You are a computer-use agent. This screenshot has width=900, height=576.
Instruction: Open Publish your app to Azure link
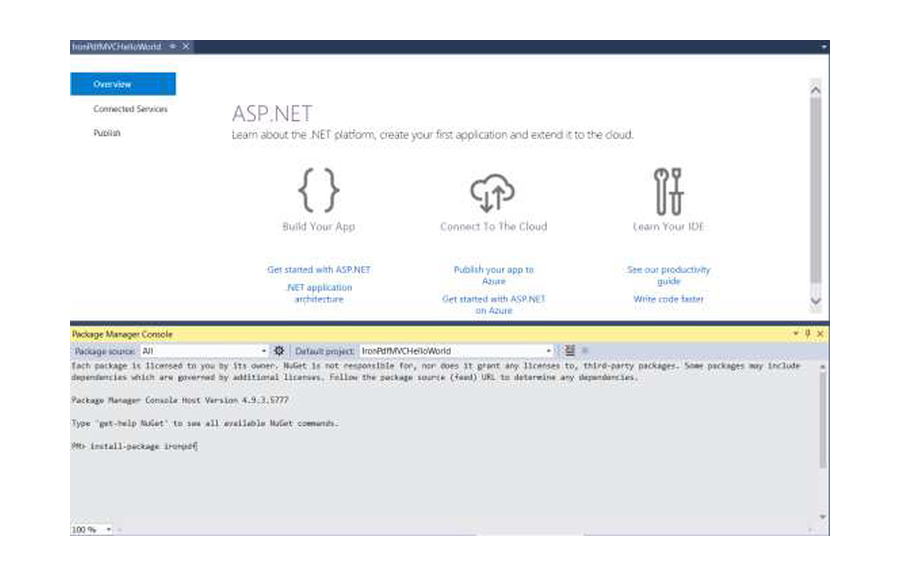(x=494, y=275)
